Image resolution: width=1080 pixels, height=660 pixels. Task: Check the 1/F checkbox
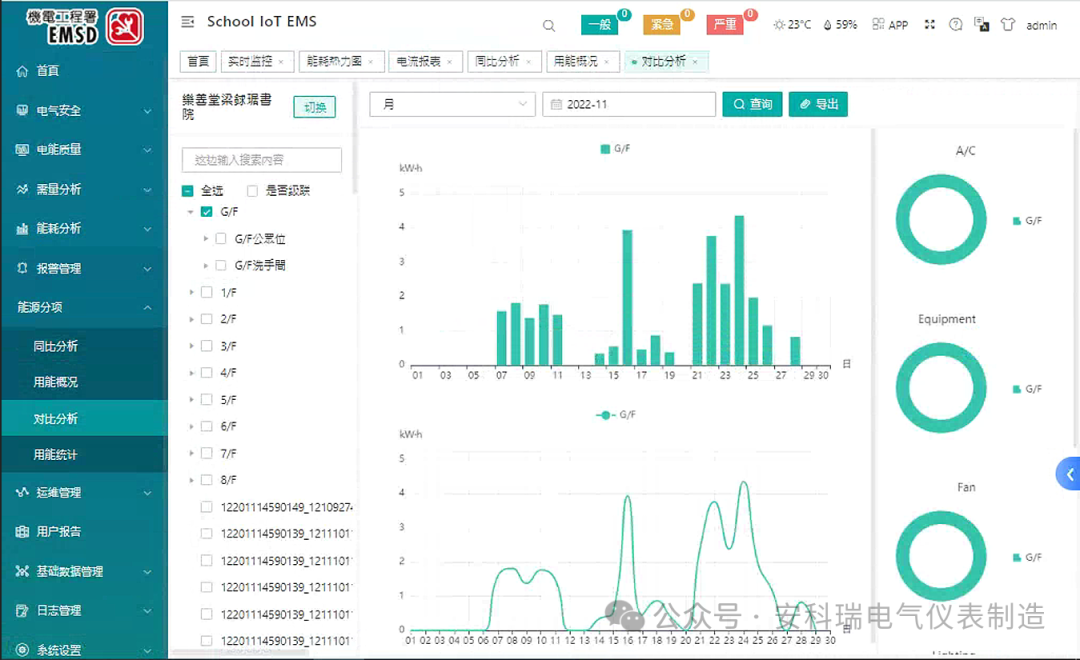click(x=207, y=292)
